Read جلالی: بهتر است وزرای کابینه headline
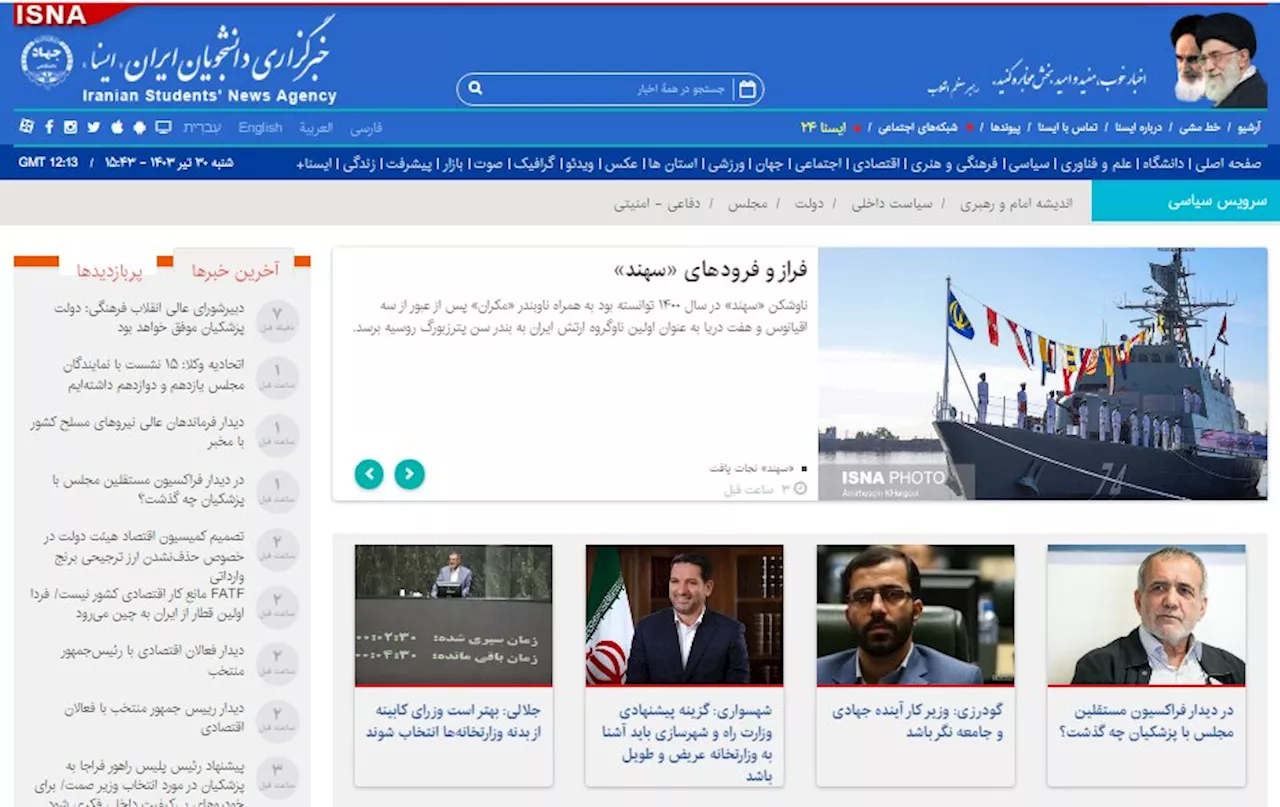The image size is (1280, 807). coord(453,721)
